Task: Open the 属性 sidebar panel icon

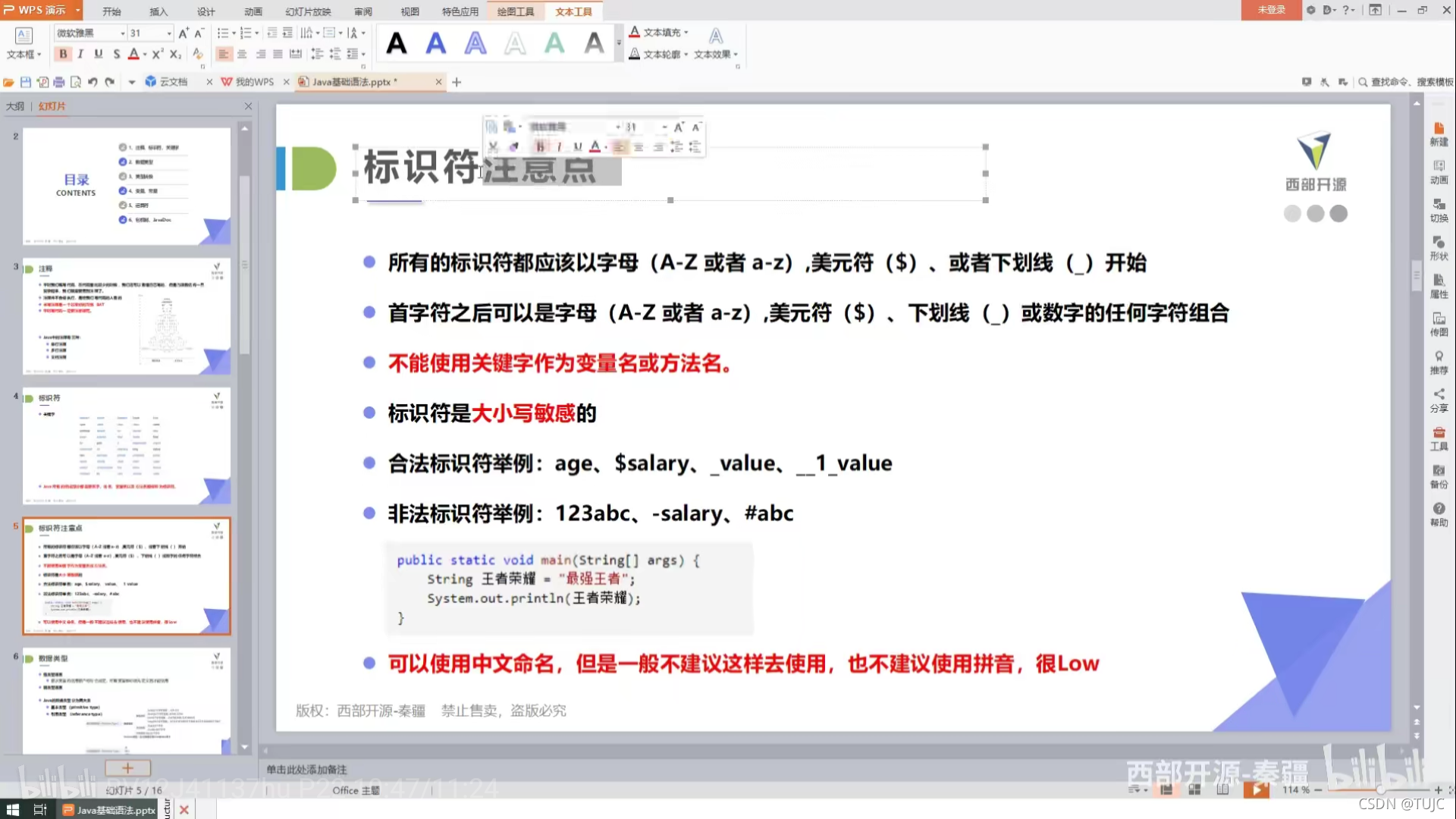Action: click(1439, 287)
